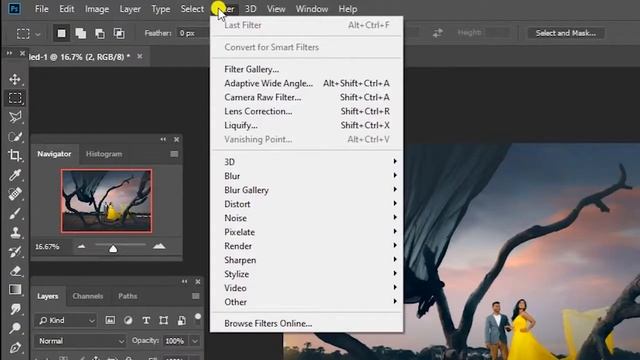
Task: Toggle layer filtering on or off
Action: coord(198,318)
